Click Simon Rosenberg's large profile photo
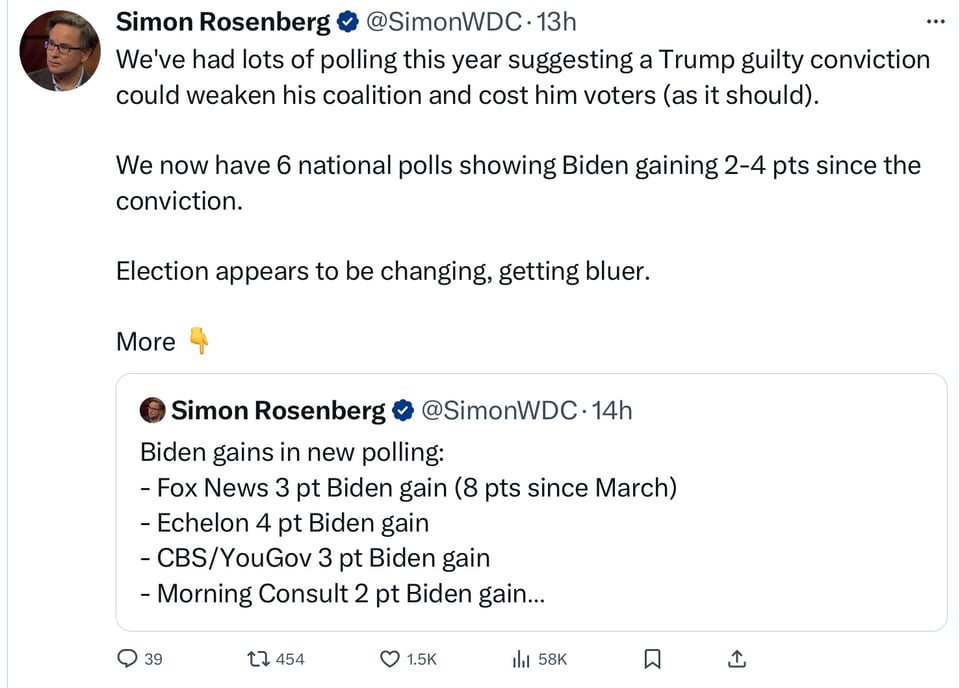The height and width of the screenshot is (688, 960). (60, 51)
